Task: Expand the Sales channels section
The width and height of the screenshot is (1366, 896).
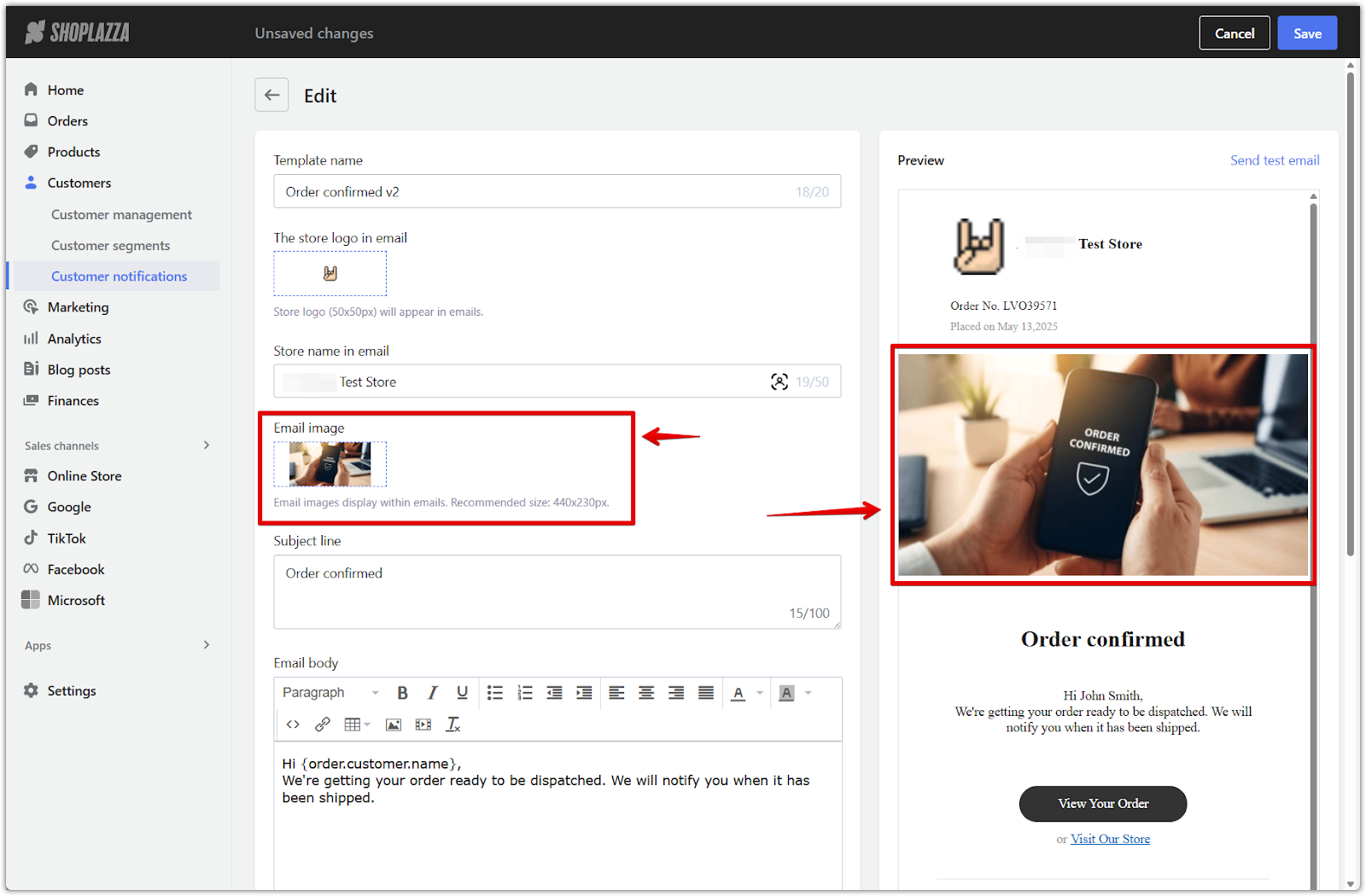Action: [207, 445]
